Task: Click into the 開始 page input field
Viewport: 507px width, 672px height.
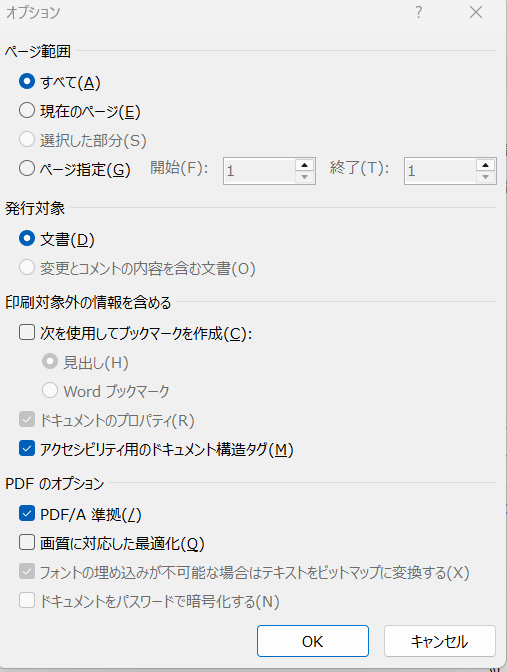Action: coord(259,171)
